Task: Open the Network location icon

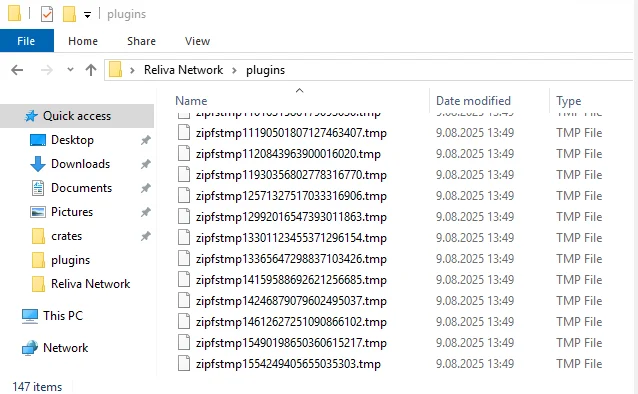Action: (x=30, y=348)
